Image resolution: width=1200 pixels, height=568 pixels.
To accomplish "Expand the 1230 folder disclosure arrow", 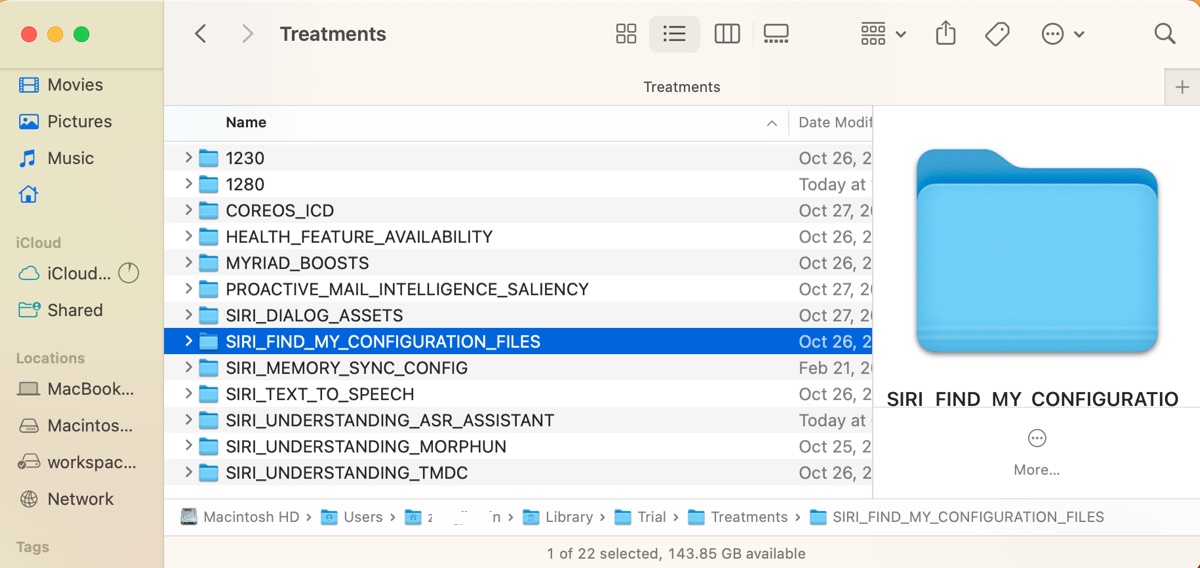I will (188, 158).
